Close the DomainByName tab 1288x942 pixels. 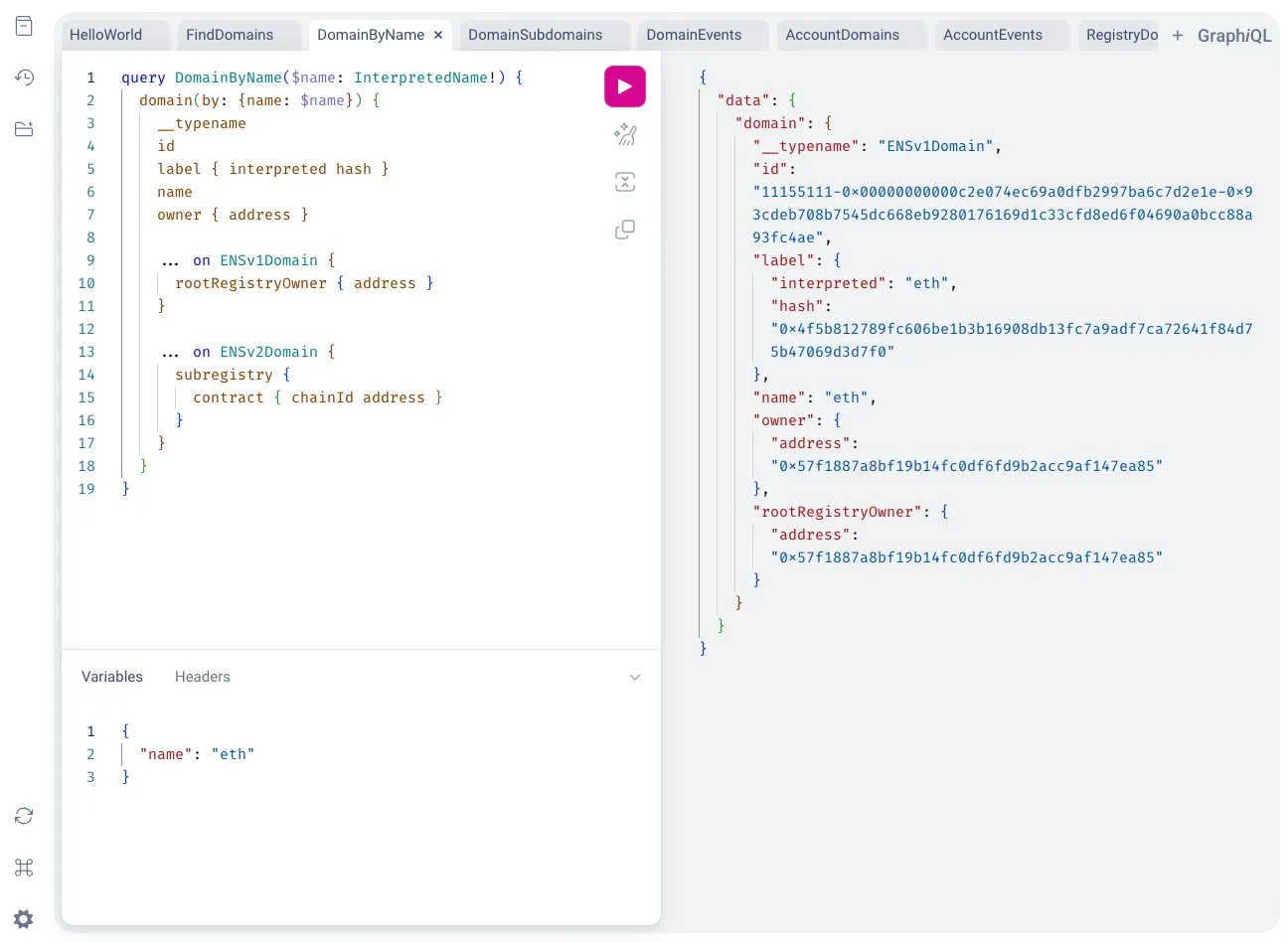438,35
